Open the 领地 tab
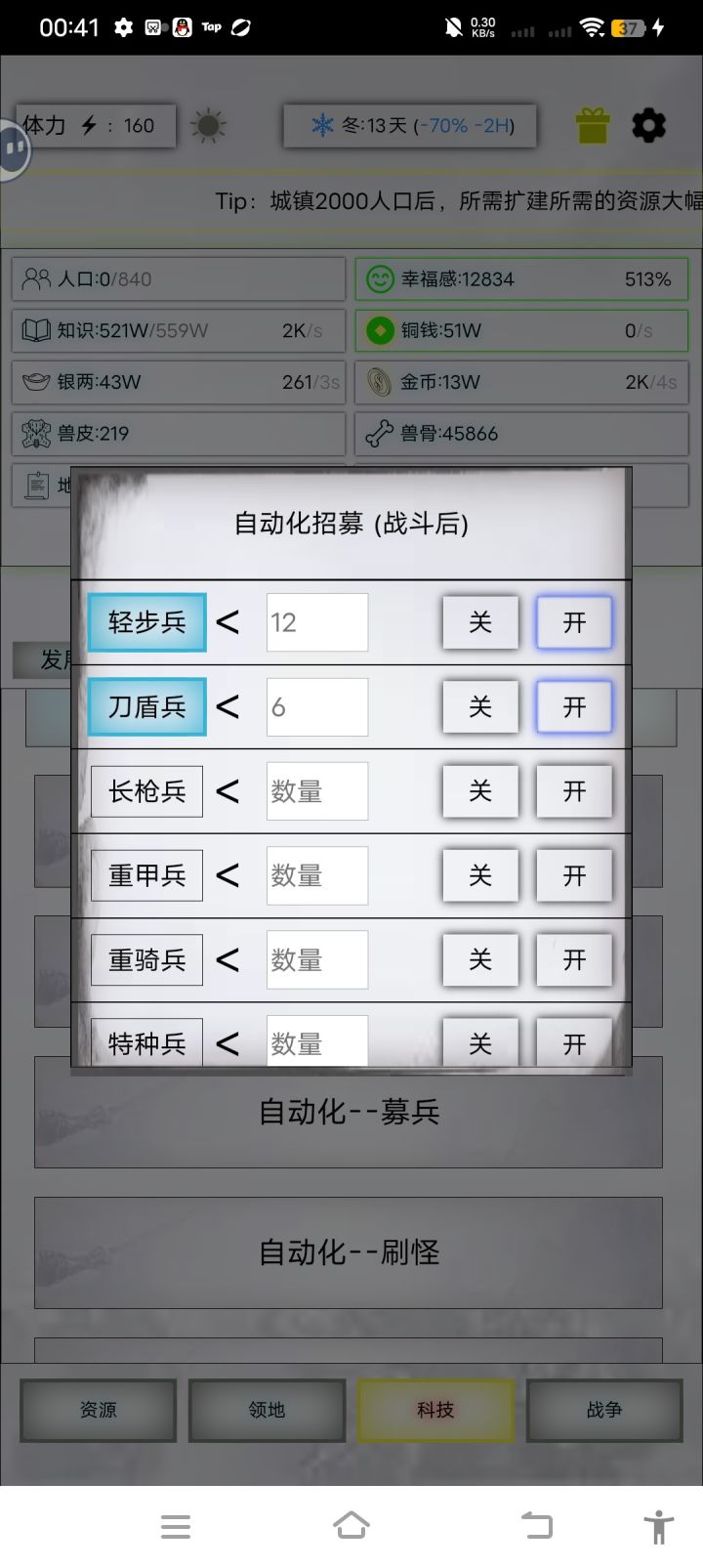 click(x=267, y=1410)
